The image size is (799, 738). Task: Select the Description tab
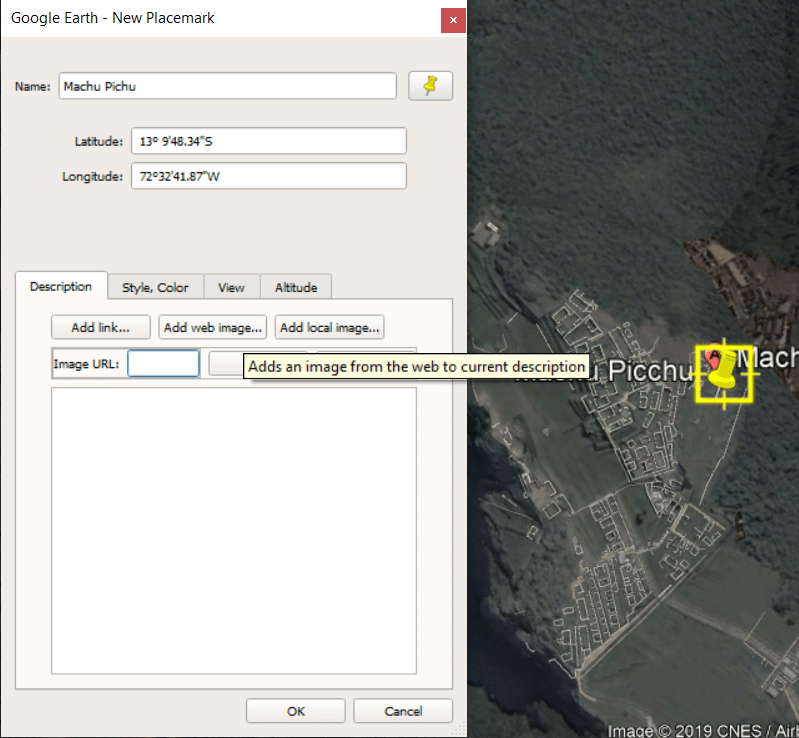click(61, 286)
